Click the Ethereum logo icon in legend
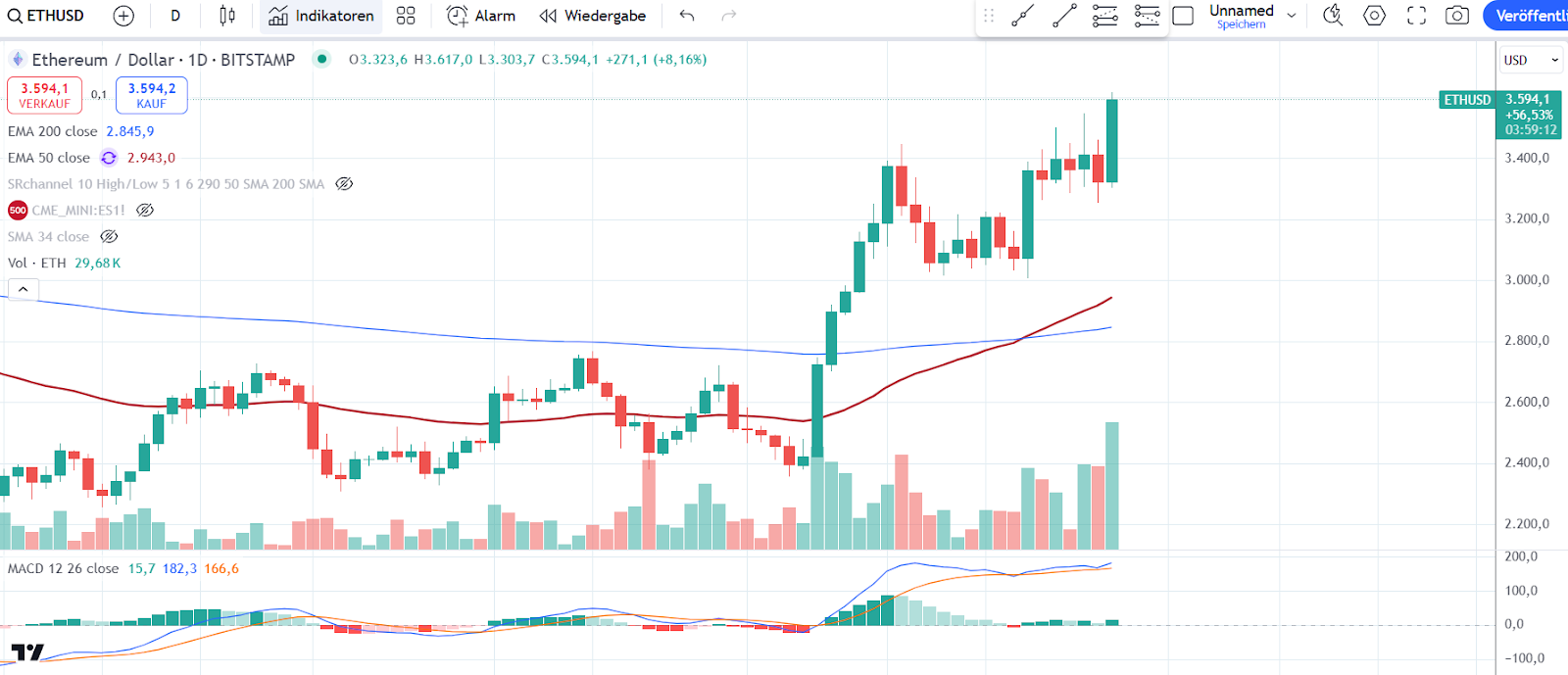This screenshot has height=675, width=1568. point(17,60)
